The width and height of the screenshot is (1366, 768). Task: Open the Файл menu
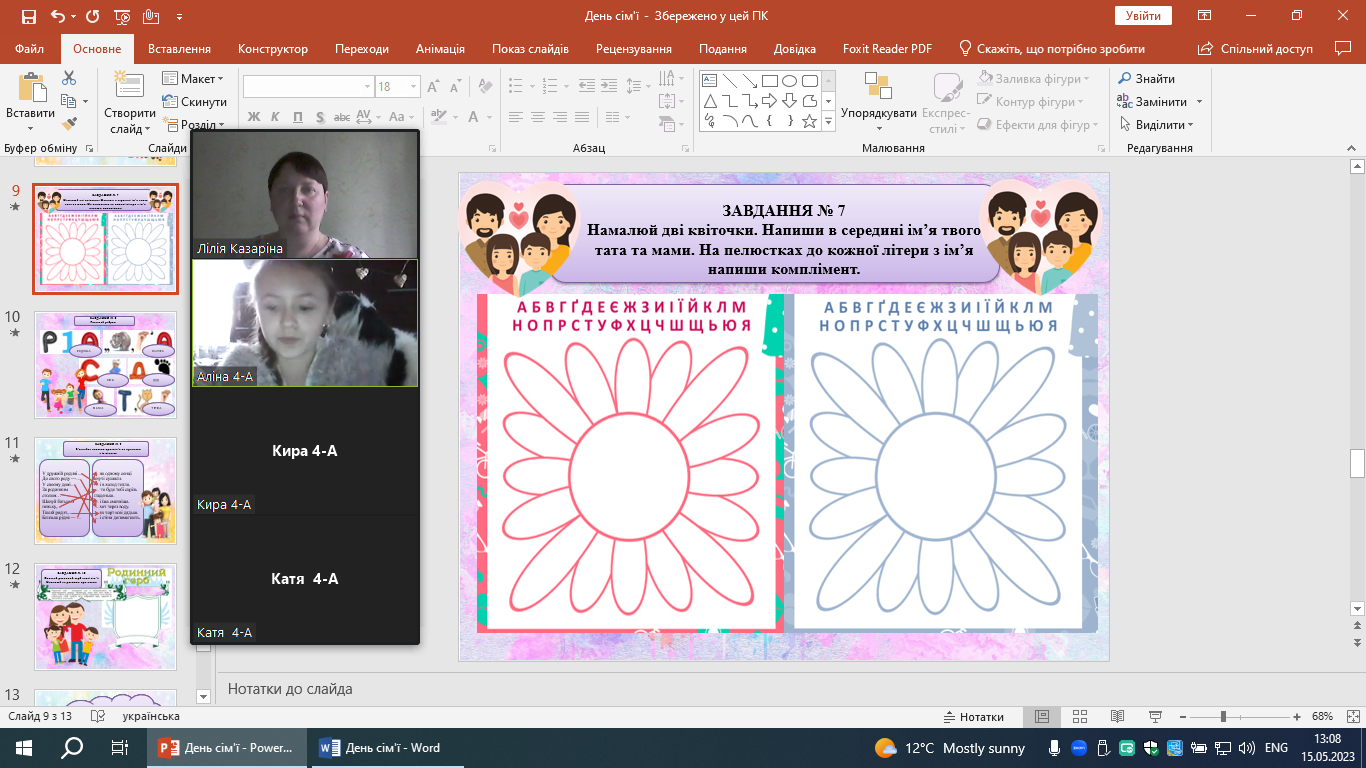(x=30, y=49)
